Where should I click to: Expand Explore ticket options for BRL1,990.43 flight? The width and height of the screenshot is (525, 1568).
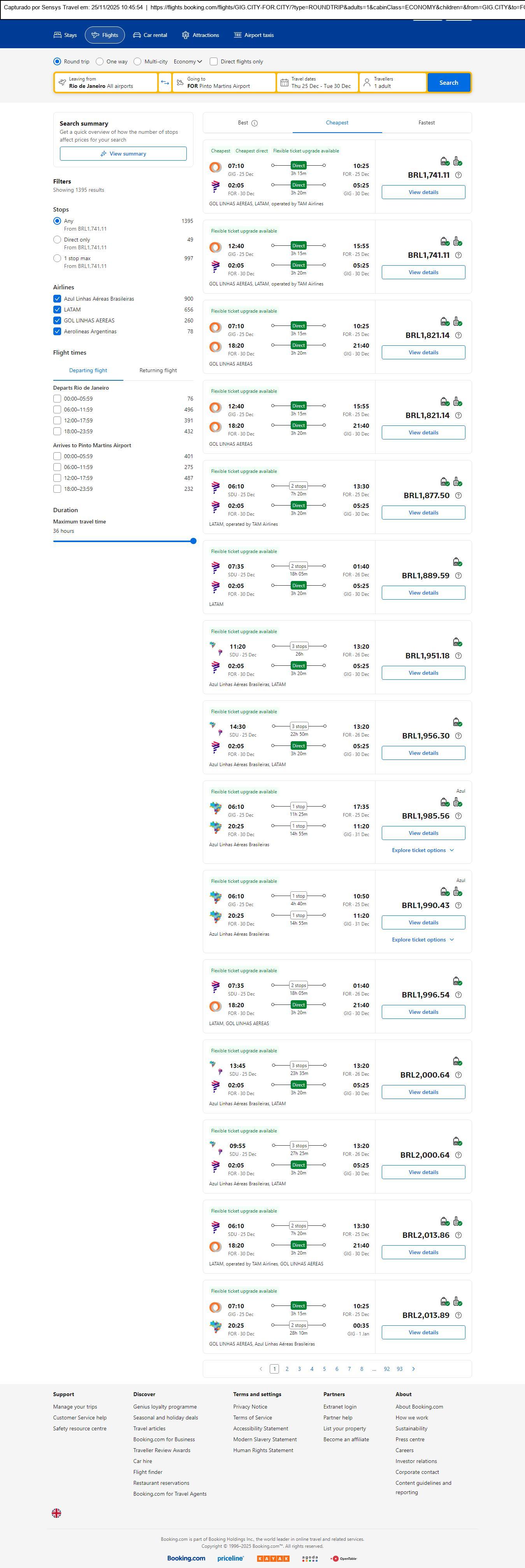423,940
